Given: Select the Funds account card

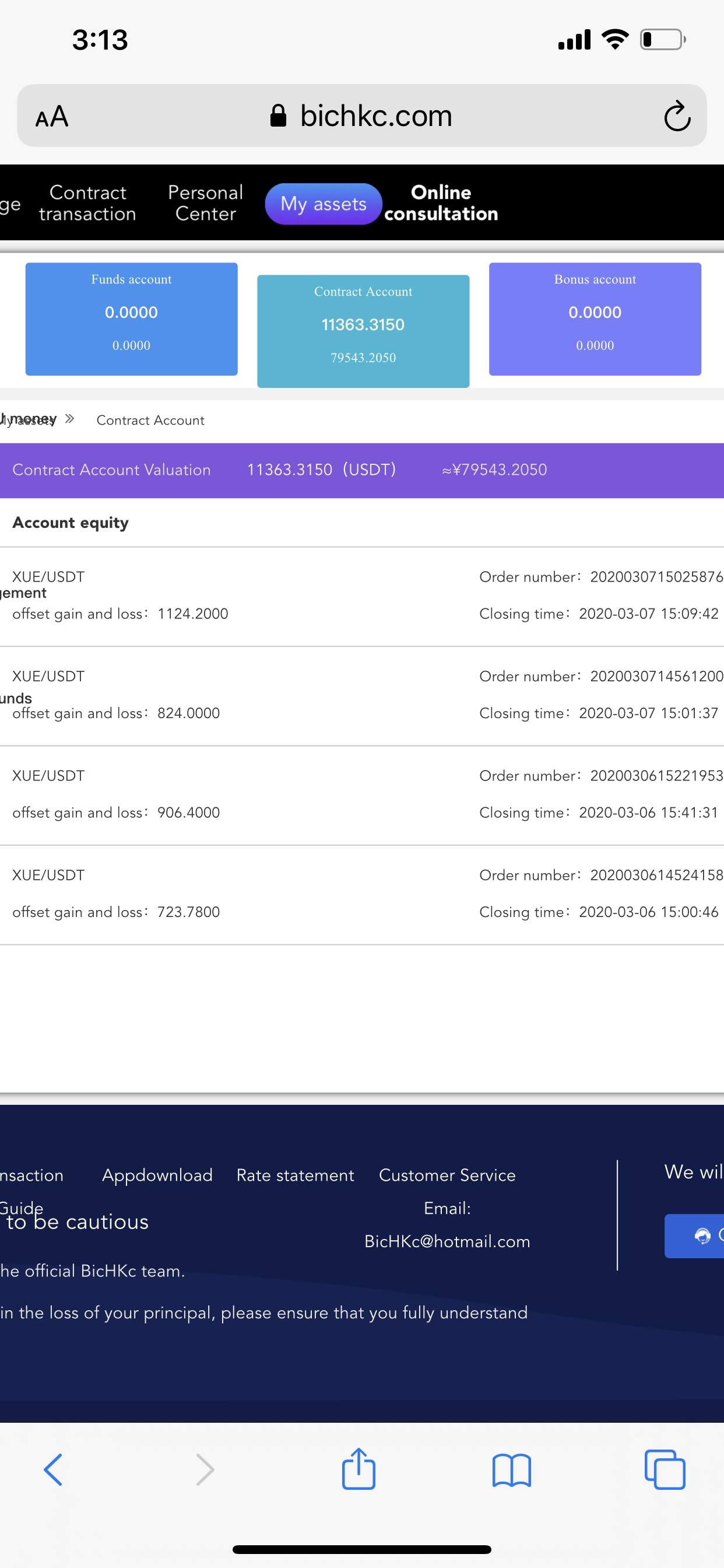Looking at the screenshot, I should (x=131, y=319).
